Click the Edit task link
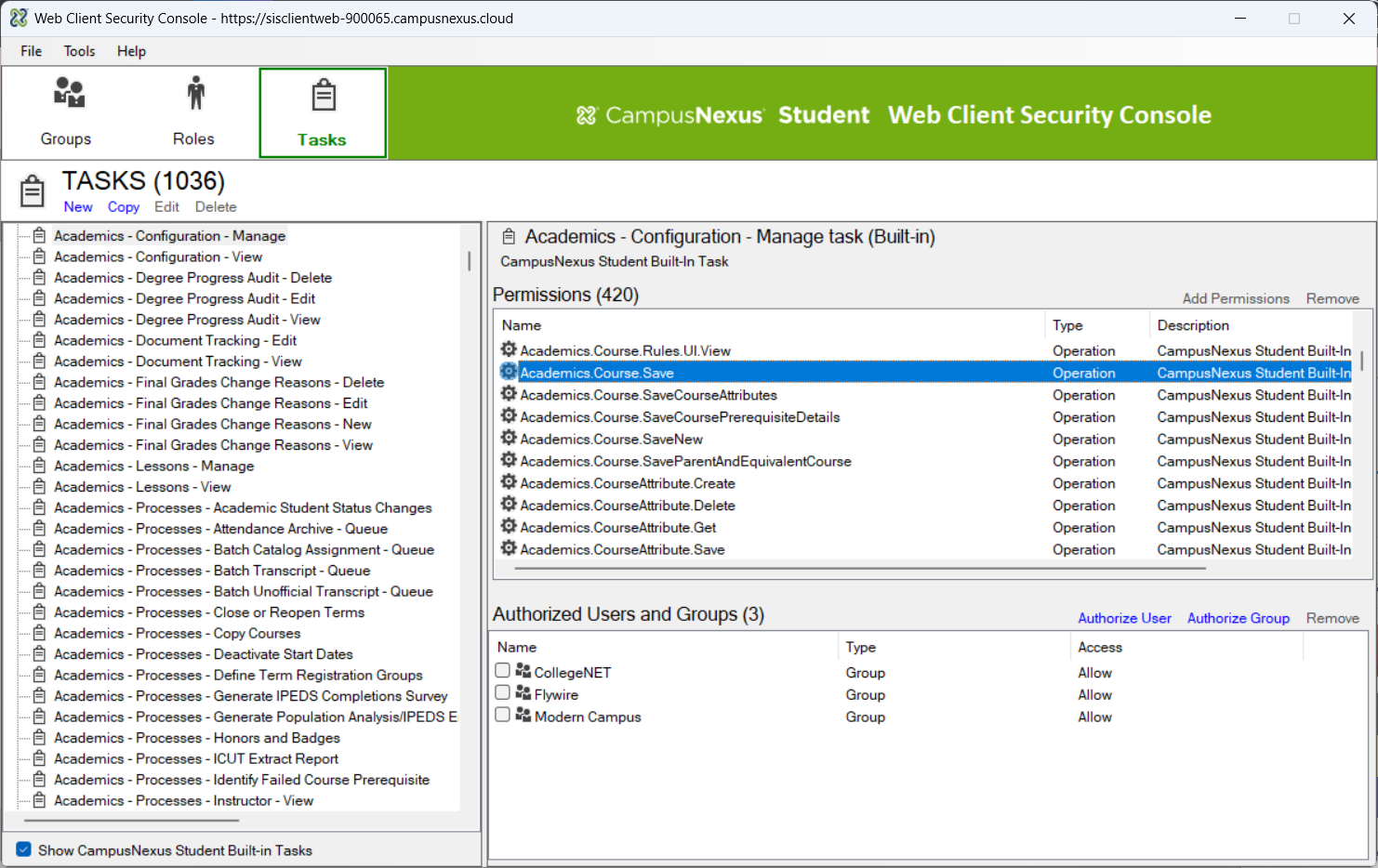This screenshot has width=1378, height=868. pyautogui.click(x=166, y=206)
